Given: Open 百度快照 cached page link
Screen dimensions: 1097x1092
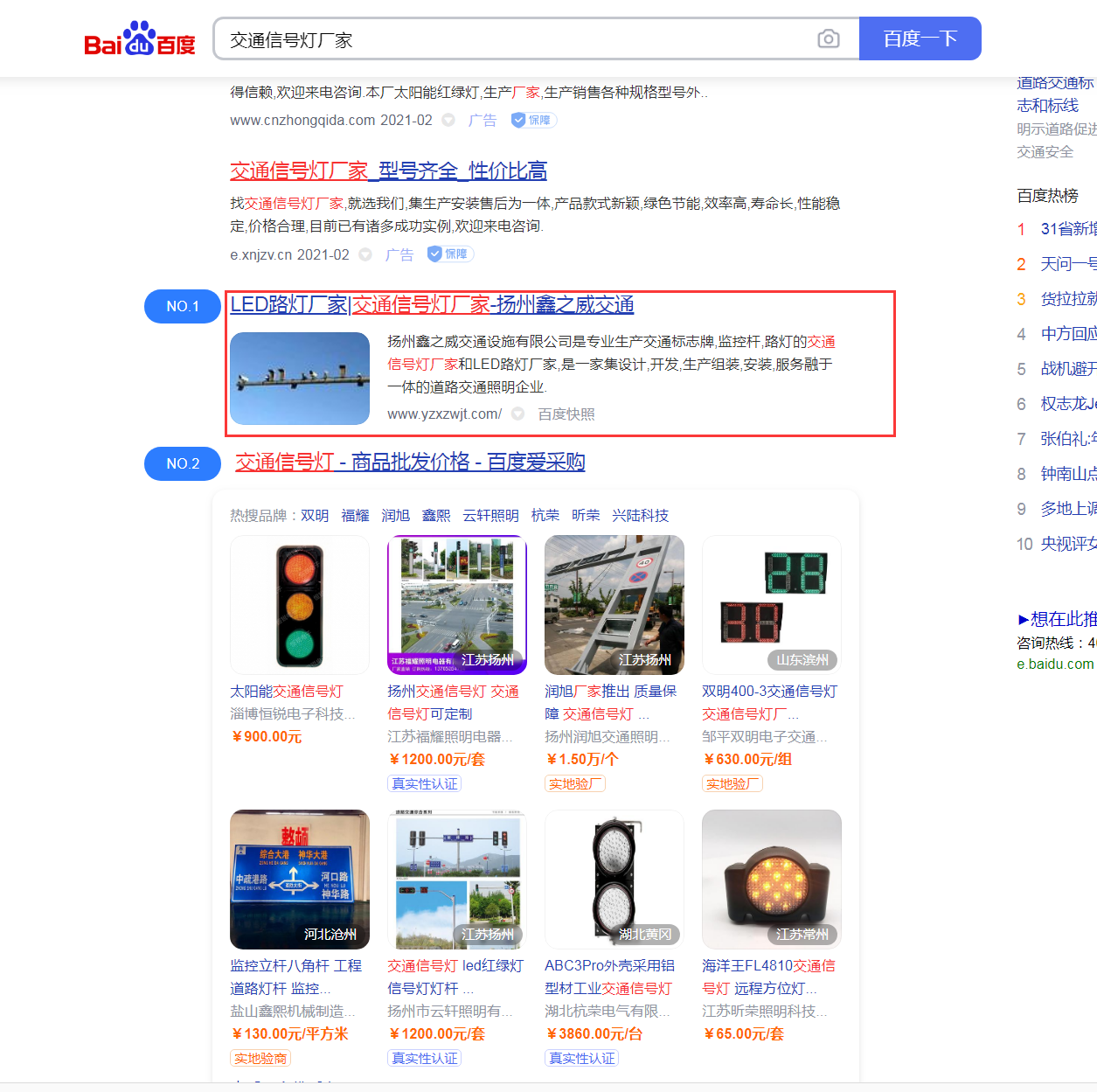Looking at the screenshot, I should click(x=566, y=414).
